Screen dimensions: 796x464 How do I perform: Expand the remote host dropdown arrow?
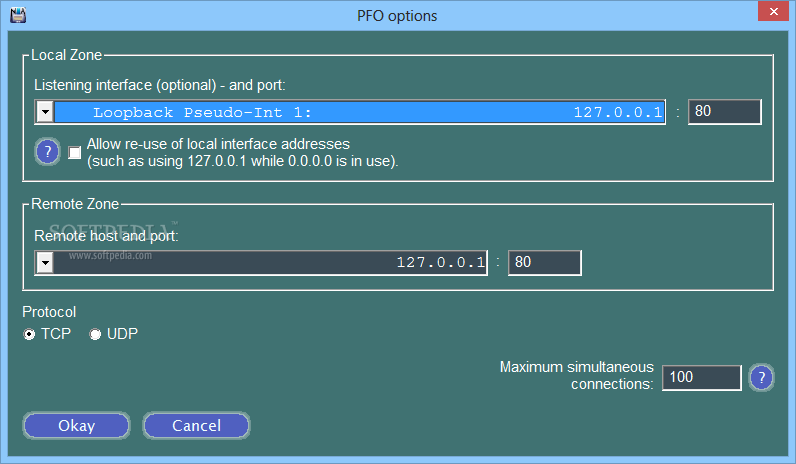pos(45,262)
